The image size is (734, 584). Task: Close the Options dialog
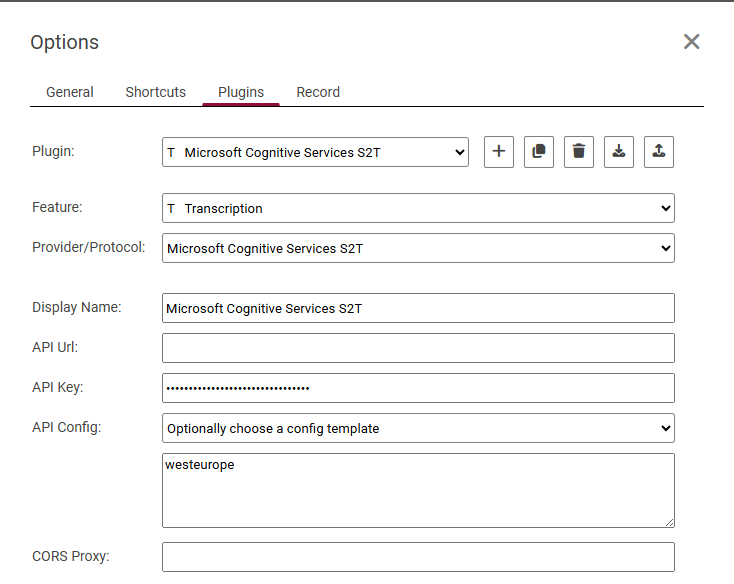(691, 42)
